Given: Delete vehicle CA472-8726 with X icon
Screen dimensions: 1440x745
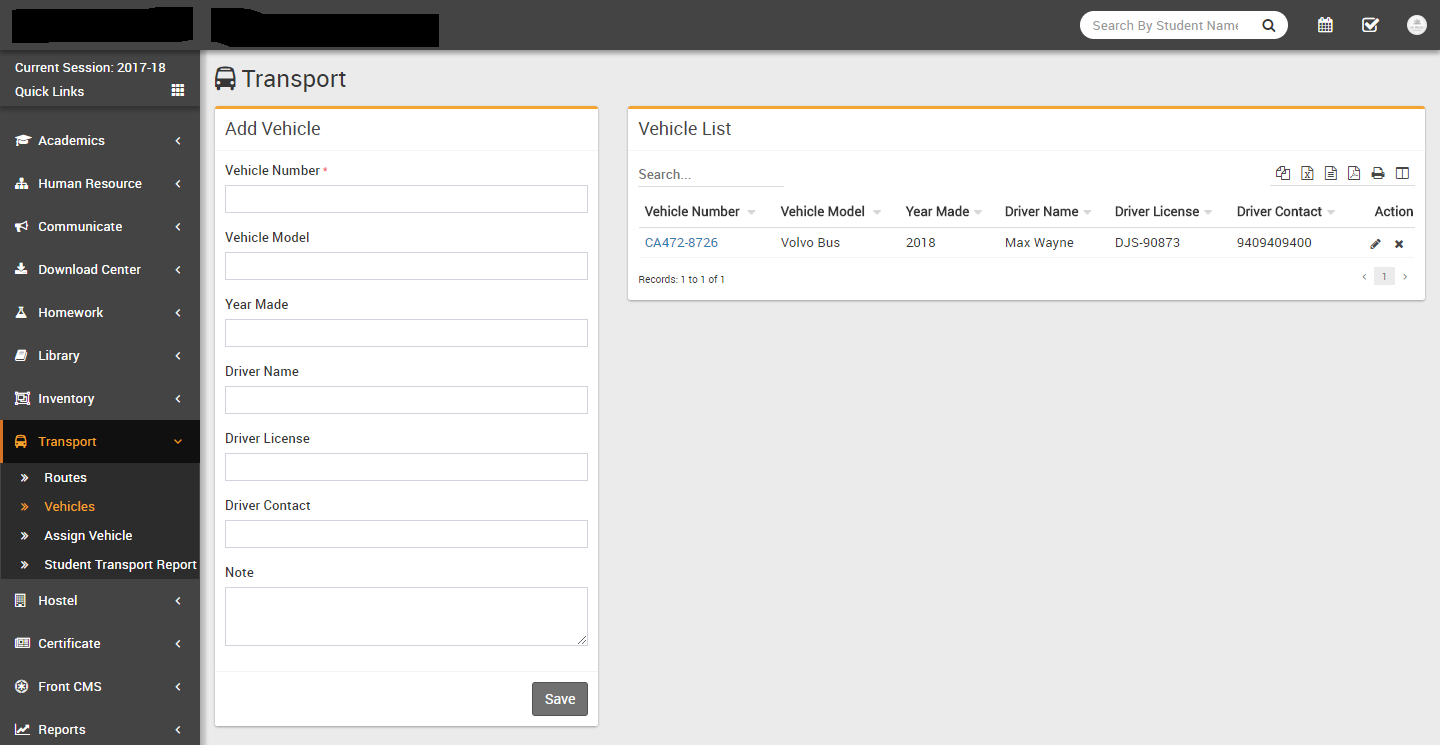Looking at the screenshot, I should (x=1399, y=244).
